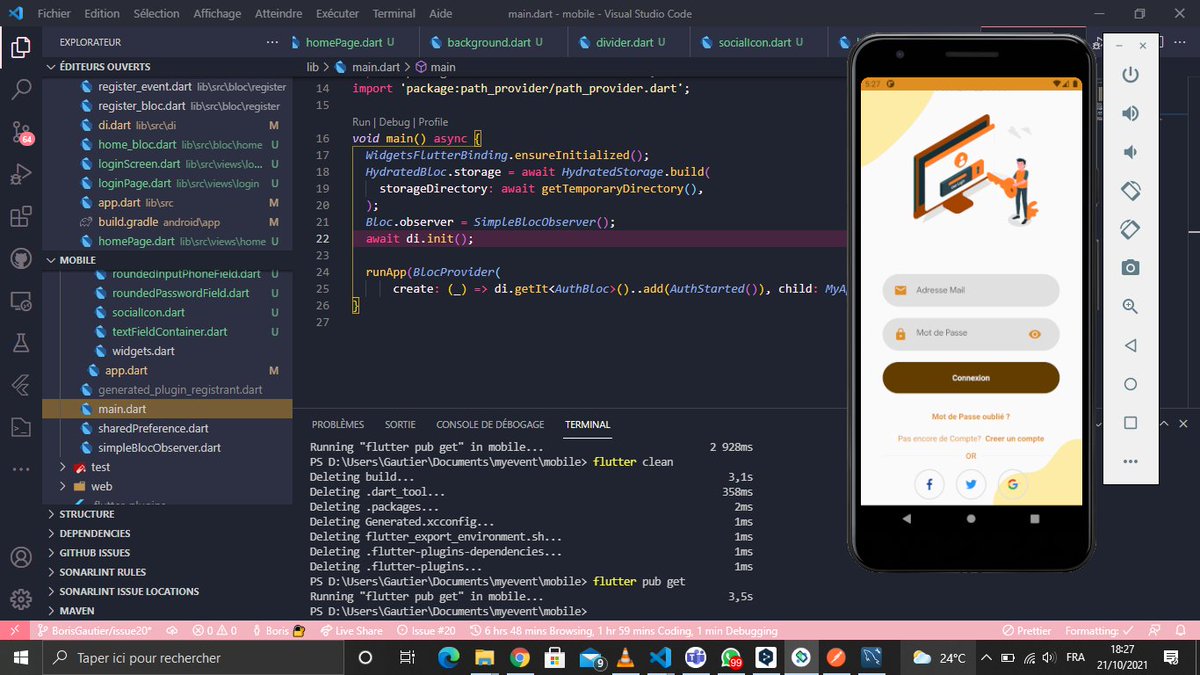Open the Search view in activity bar
Viewport: 1200px width, 675px height.
(21, 89)
